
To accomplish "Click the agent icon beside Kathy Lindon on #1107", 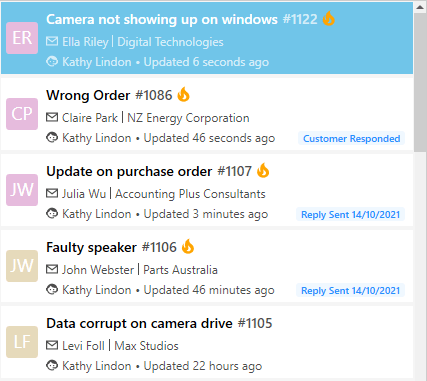I will click(52, 213).
